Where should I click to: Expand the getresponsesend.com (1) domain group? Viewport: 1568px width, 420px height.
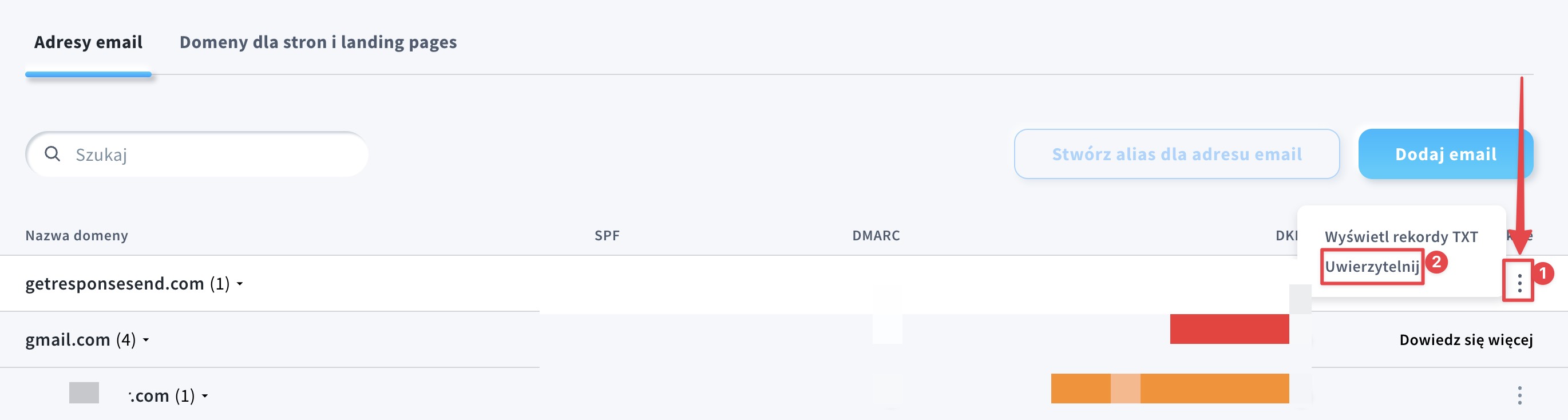(240, 284)
